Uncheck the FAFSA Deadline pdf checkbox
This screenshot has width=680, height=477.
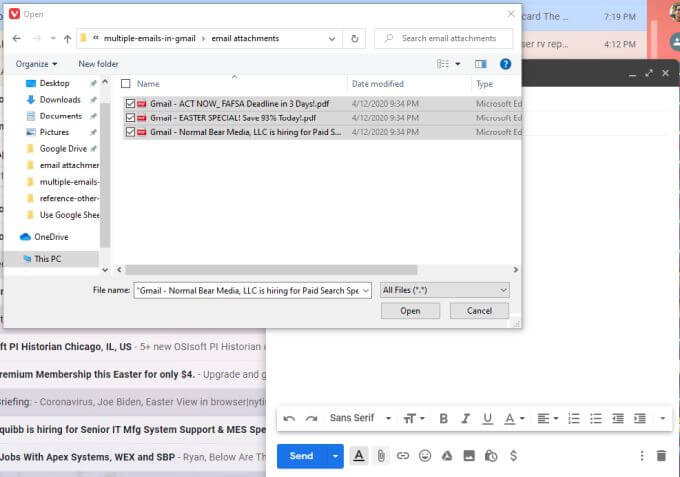pyautogui.click(x=130, y=104)
